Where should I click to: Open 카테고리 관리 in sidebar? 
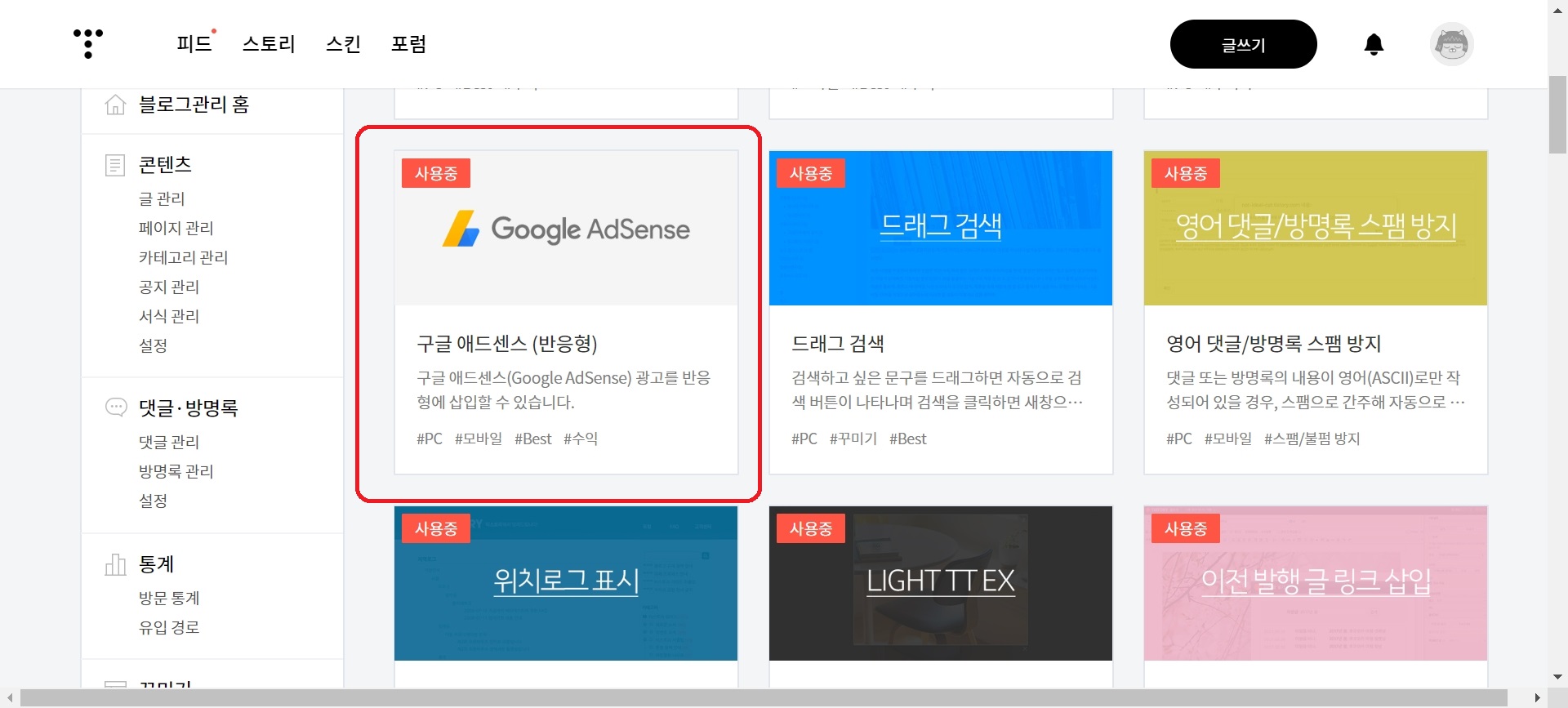click(183, 257)
